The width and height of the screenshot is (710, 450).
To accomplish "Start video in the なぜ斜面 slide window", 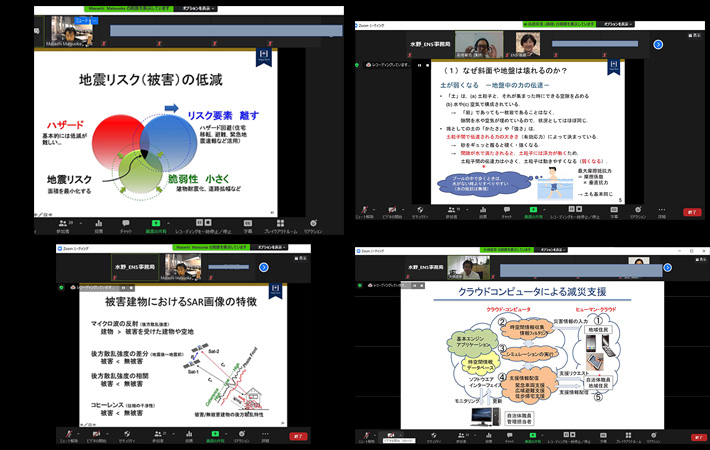I will pos(392,212).
